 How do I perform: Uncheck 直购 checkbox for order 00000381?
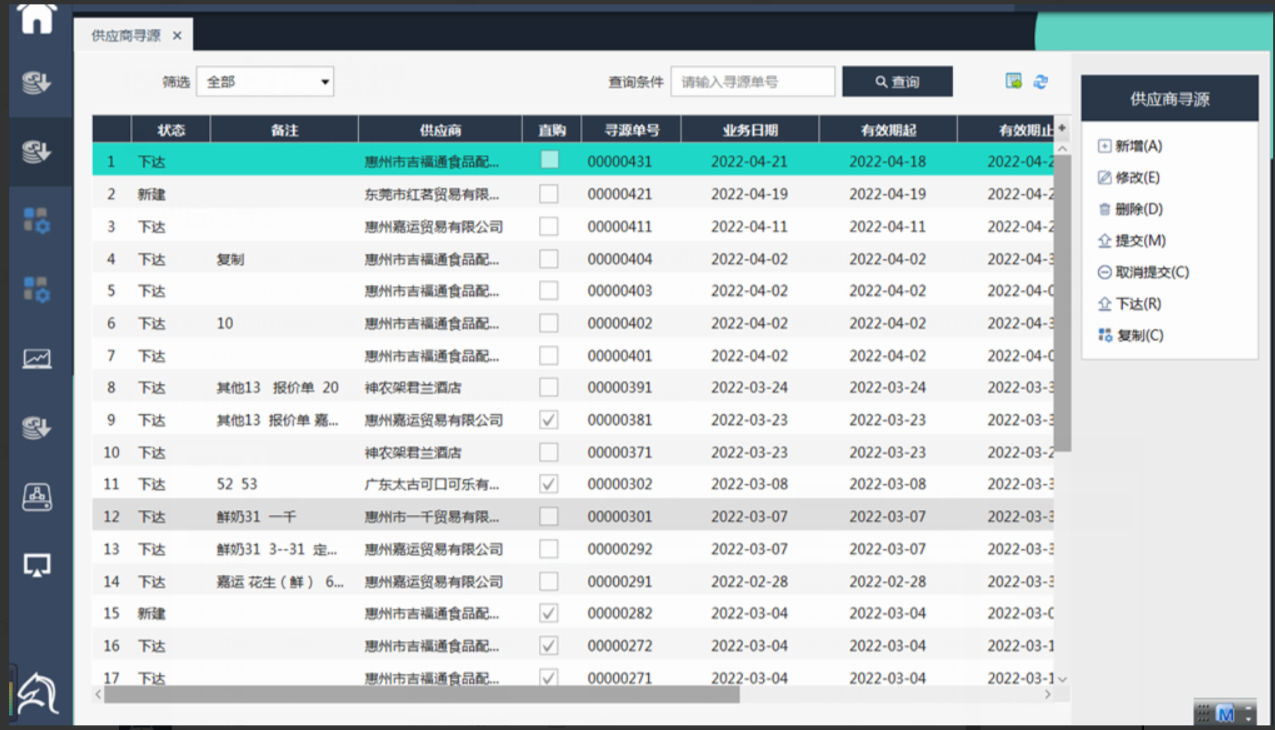[549, 420]
